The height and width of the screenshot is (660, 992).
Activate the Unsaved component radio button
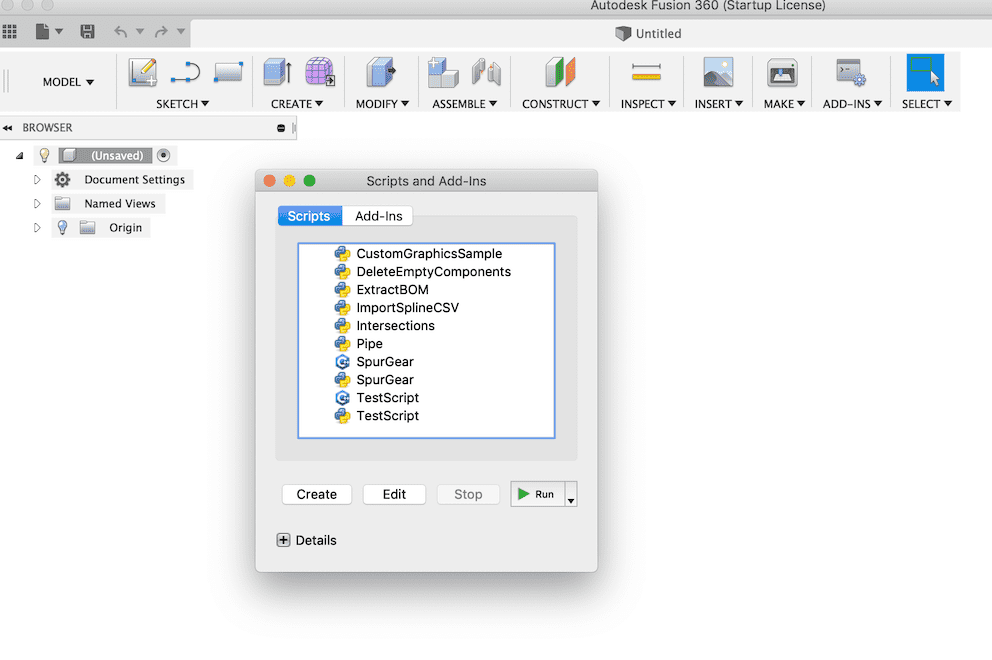click(163, 156)
